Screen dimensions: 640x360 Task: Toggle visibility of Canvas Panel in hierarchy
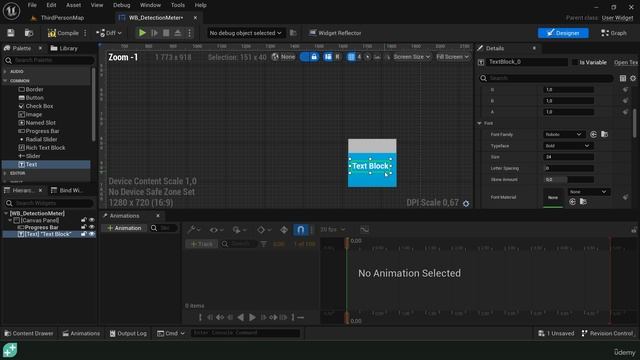click(91, 220)
